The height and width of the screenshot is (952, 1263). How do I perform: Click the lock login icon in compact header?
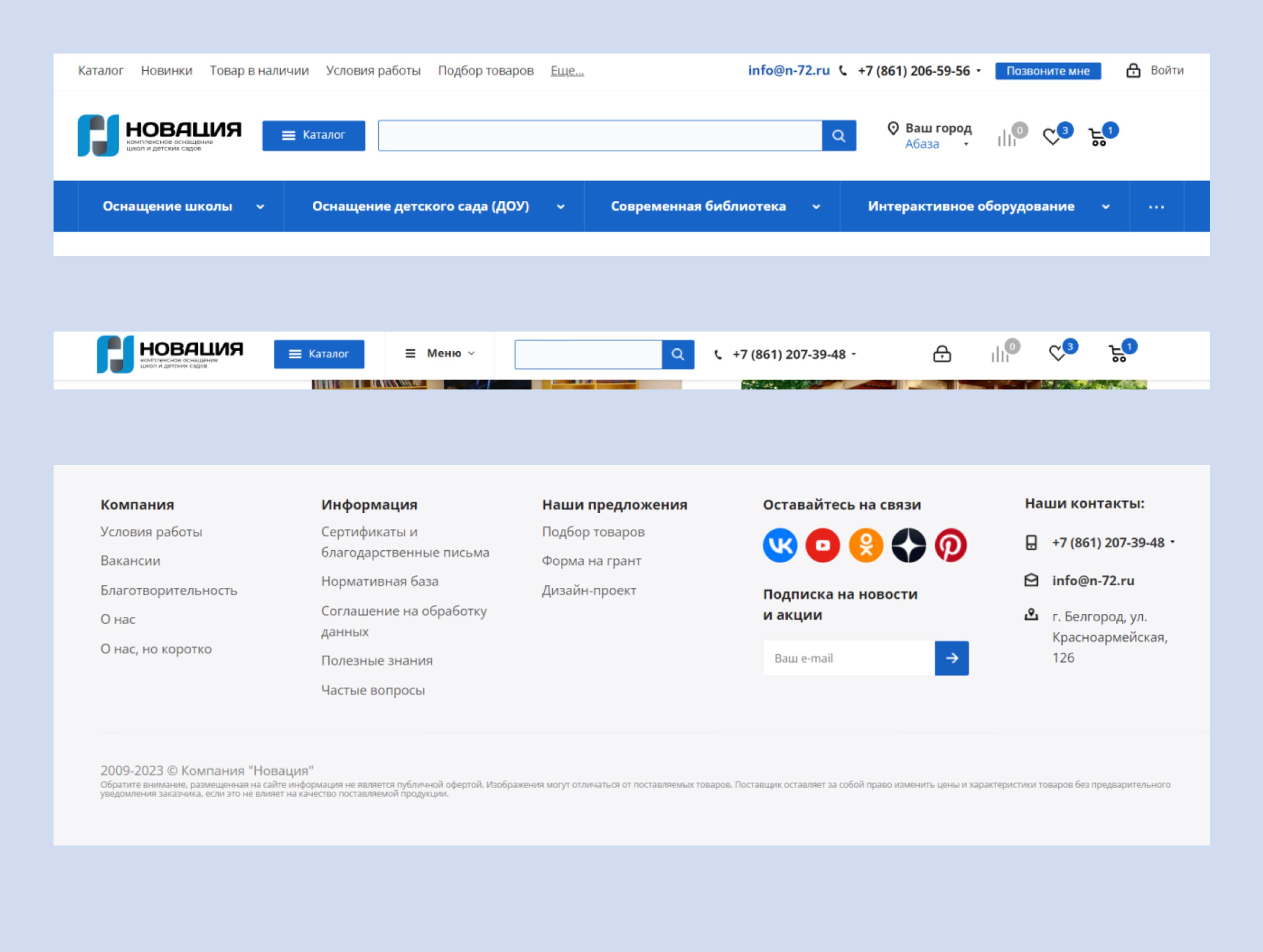(x=941, y=354)
